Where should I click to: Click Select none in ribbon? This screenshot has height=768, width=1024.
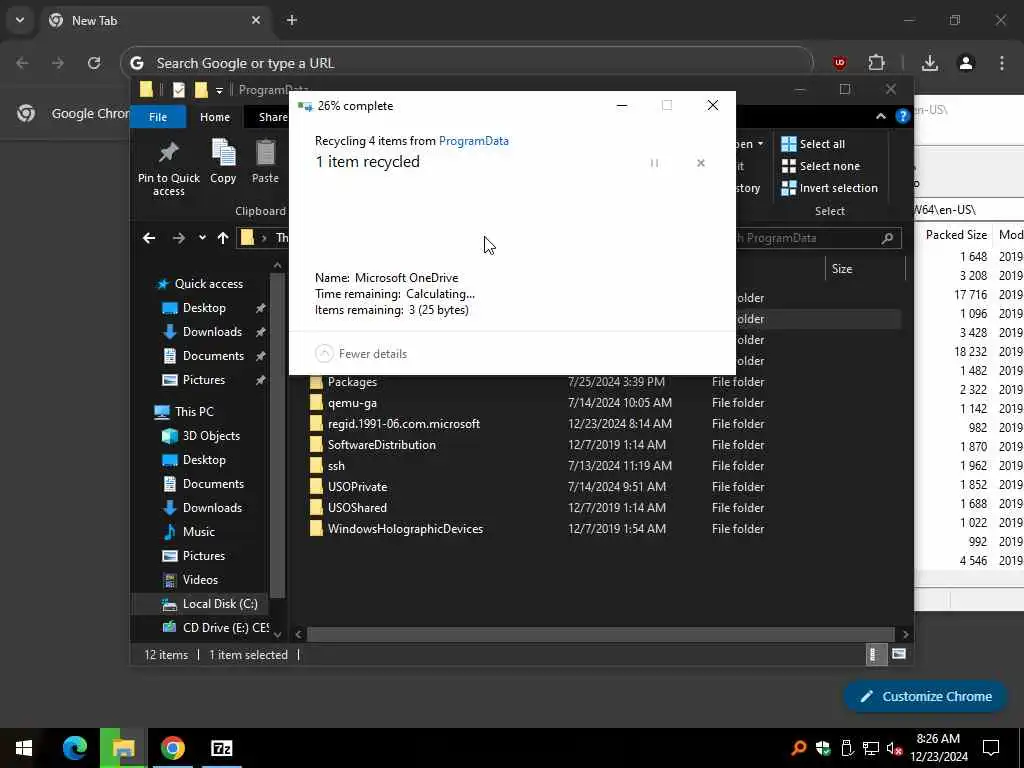pyautogui.click(x=821, y=166)
